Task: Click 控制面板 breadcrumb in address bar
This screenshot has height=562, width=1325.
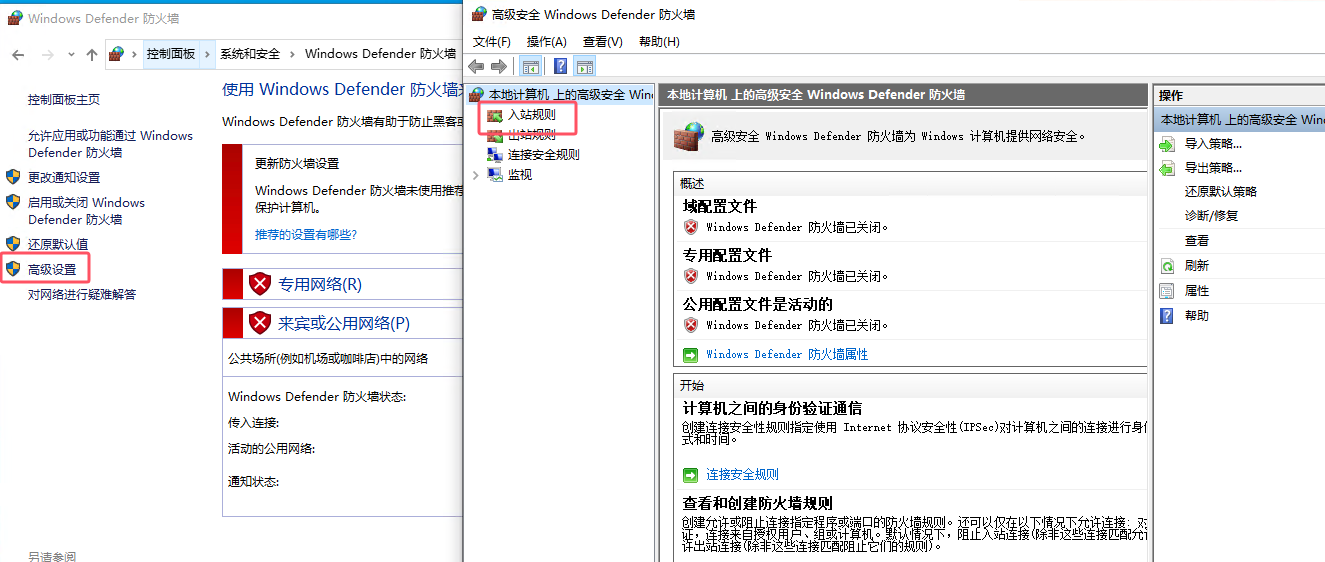Action: pyautogui.click(x=171, y=54)
